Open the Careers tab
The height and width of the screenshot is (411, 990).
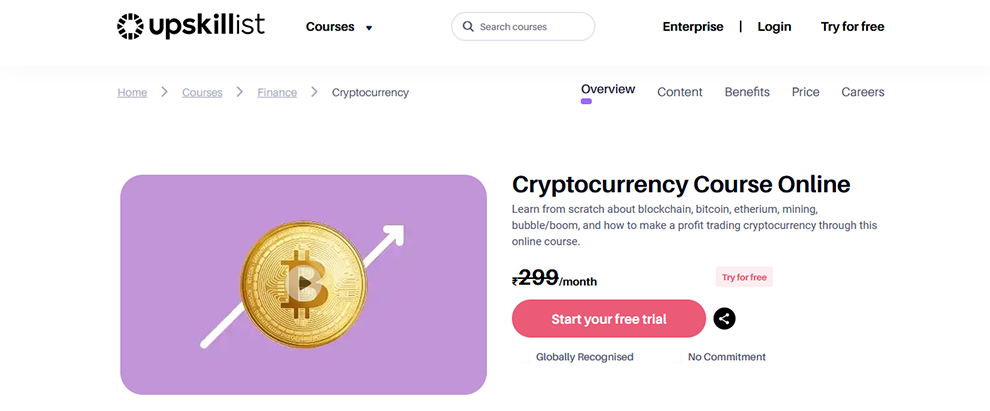[x=862, y=92]
